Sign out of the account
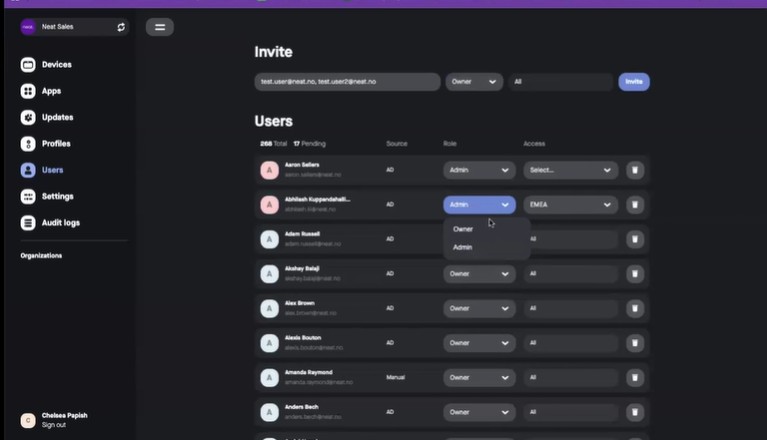 [x=54, y=425]
